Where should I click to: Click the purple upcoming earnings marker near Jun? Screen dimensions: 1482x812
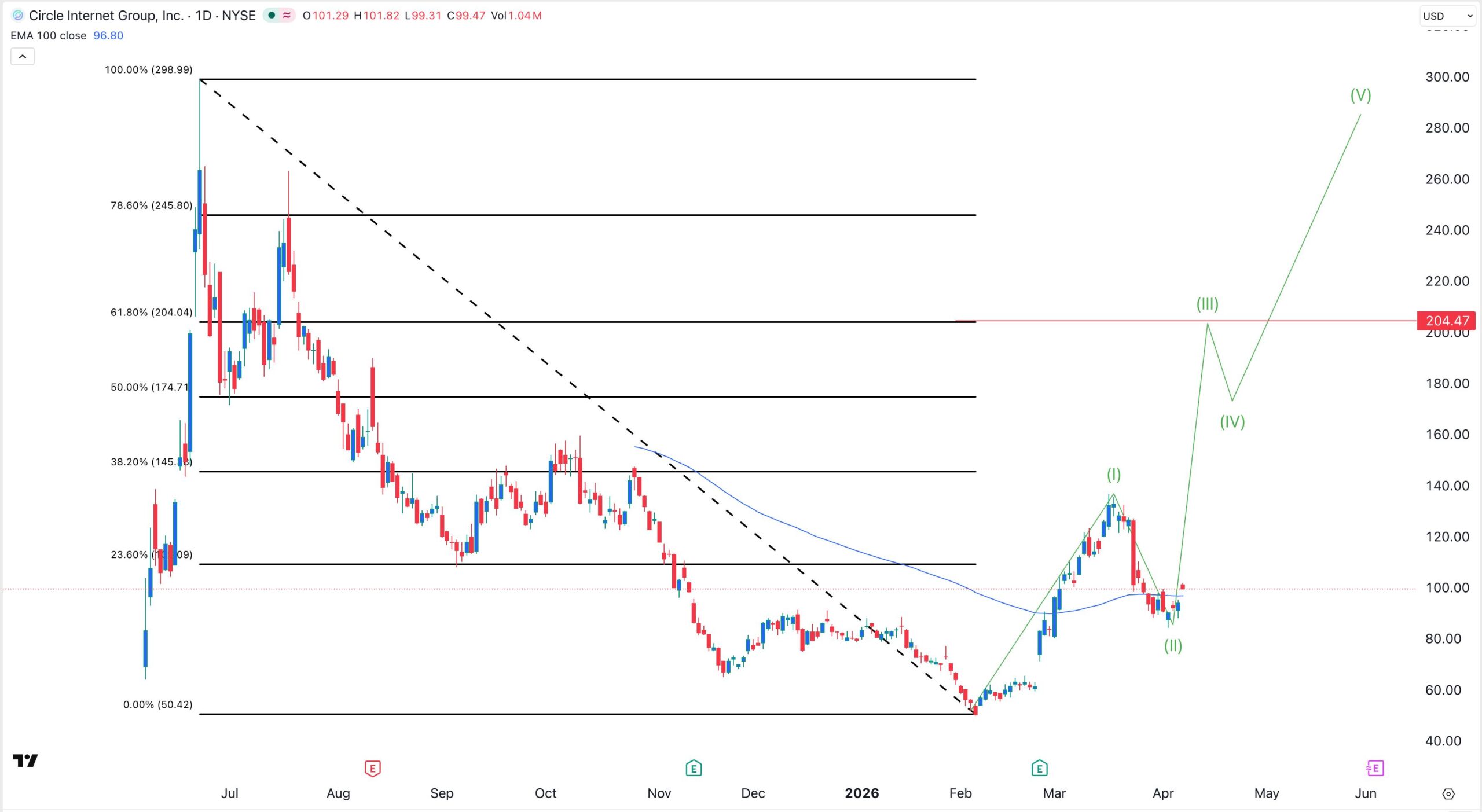[x=1374, y=769]
